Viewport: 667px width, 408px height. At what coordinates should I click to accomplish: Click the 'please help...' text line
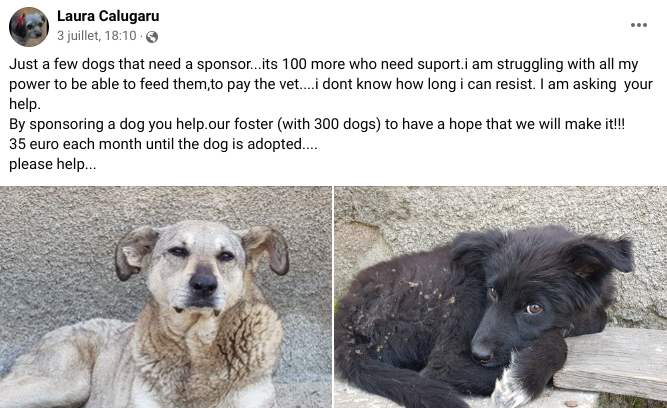pos(53,164)
